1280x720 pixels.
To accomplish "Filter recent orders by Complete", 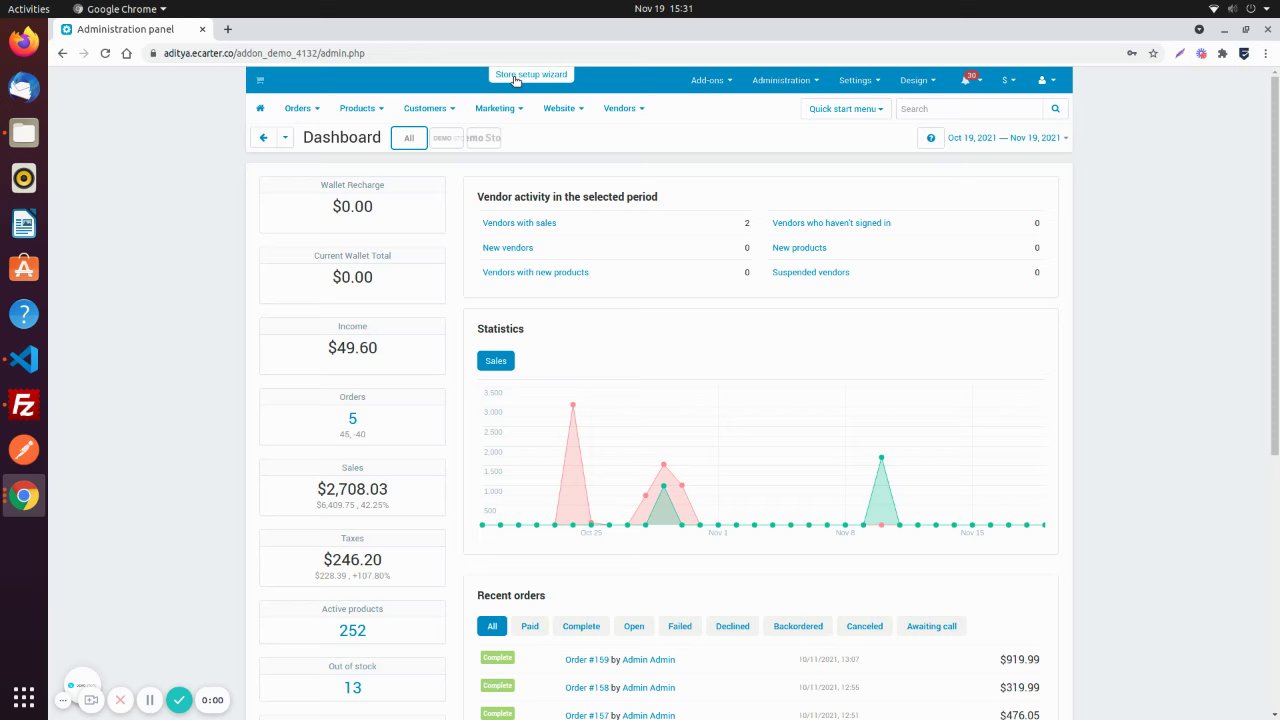I will [x=581, y=626].
